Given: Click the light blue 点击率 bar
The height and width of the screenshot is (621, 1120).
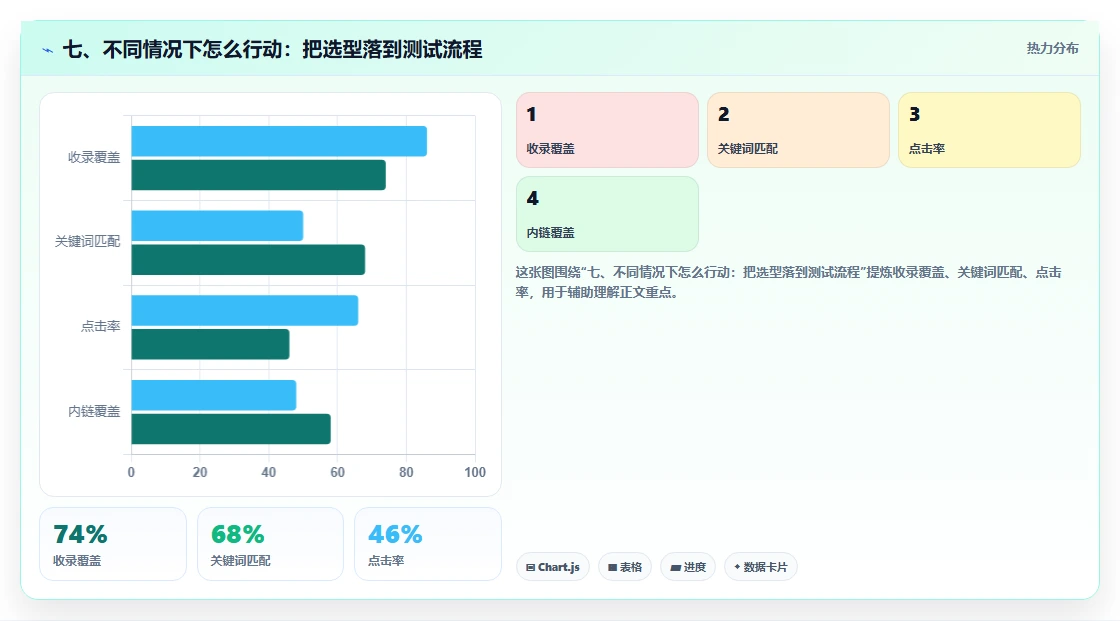Looking at the screenshot, I should 244,310.
